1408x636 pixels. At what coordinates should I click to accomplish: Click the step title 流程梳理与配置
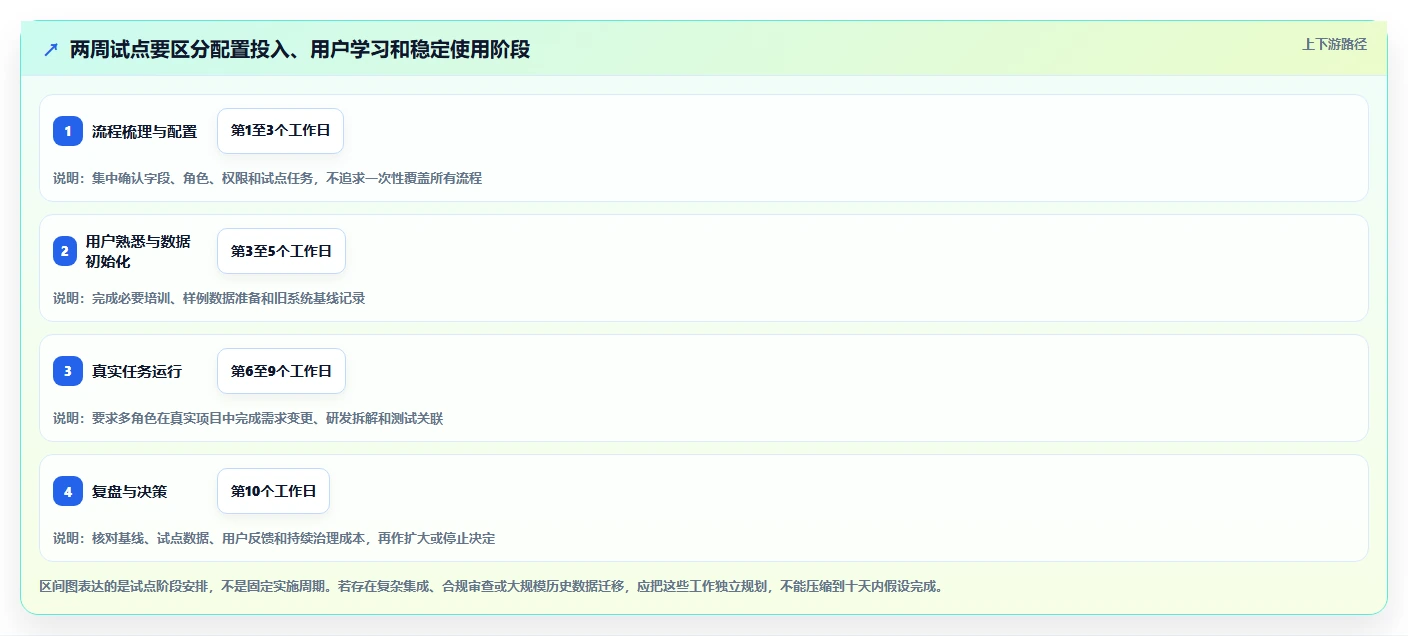click(145, 131)
